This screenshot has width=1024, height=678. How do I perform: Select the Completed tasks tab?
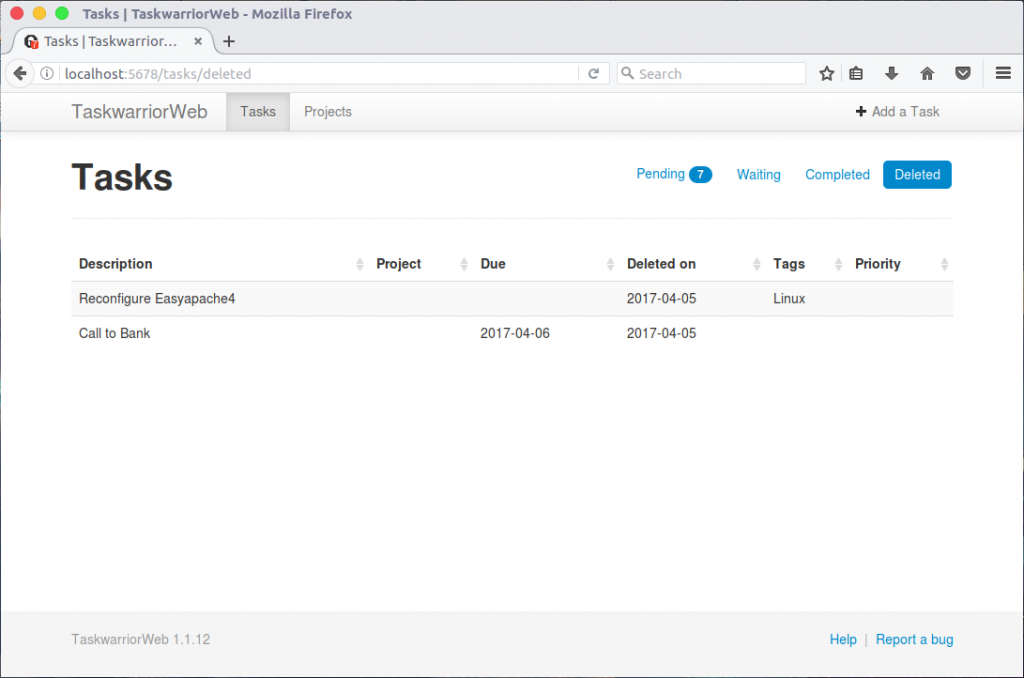click(837, 174)
